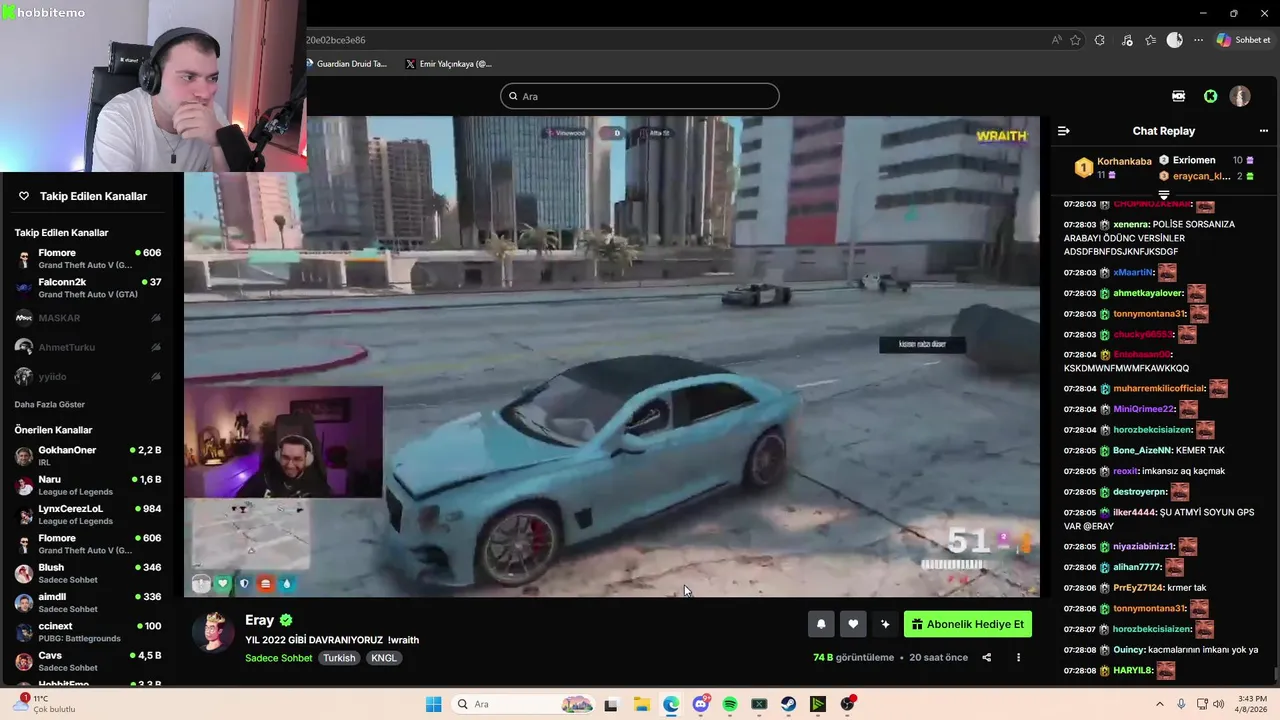The image size is (1280, 720).
Task: Open the weather widget showing 11°C
Action: click(44, 704)
